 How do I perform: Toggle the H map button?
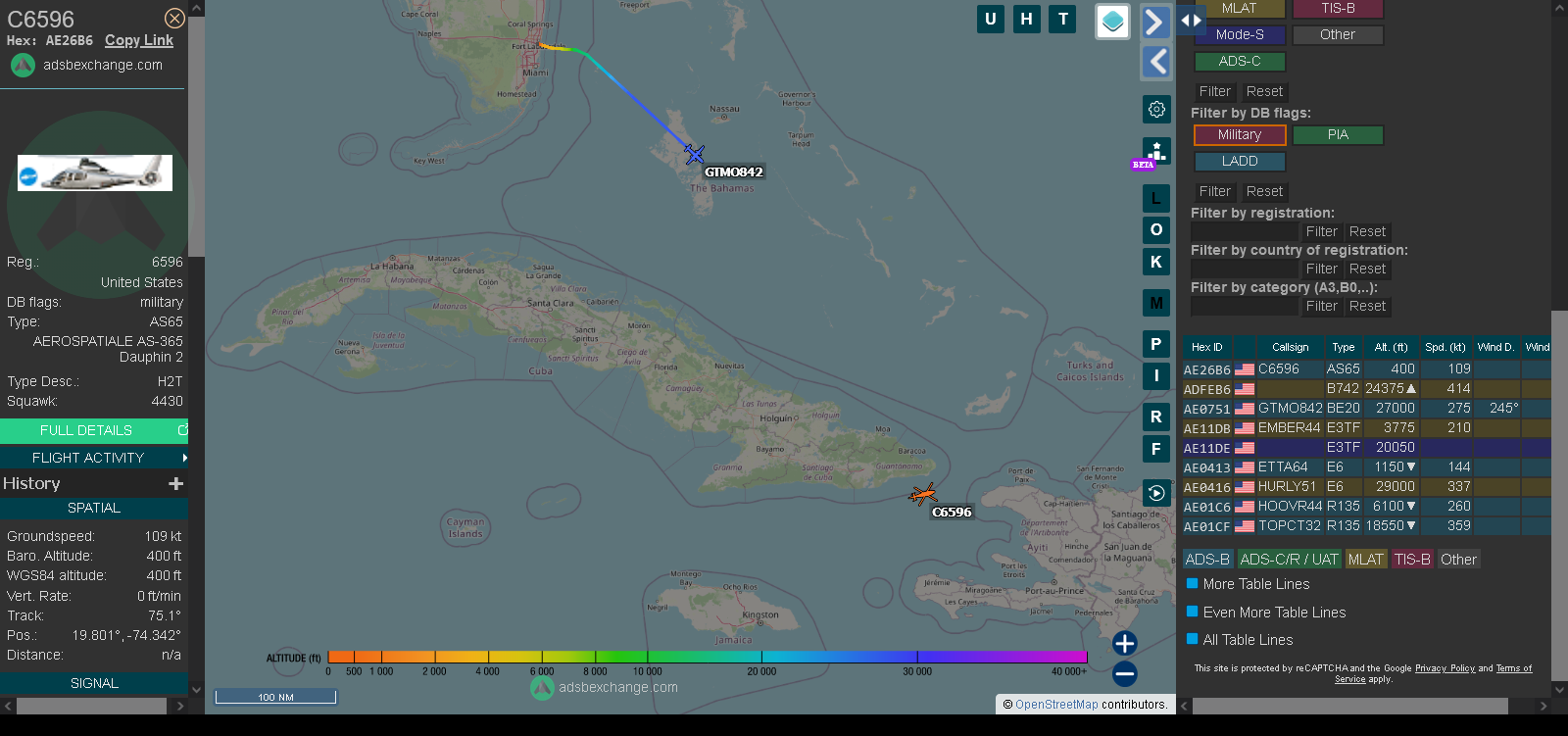(x=1026, y=19)
